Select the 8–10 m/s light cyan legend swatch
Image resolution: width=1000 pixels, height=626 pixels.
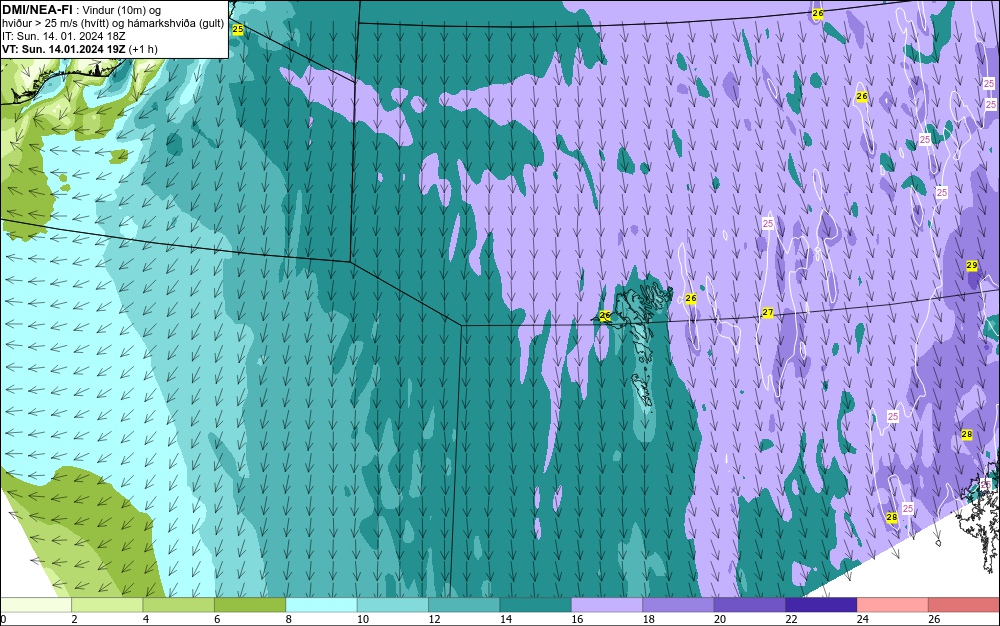321,605
